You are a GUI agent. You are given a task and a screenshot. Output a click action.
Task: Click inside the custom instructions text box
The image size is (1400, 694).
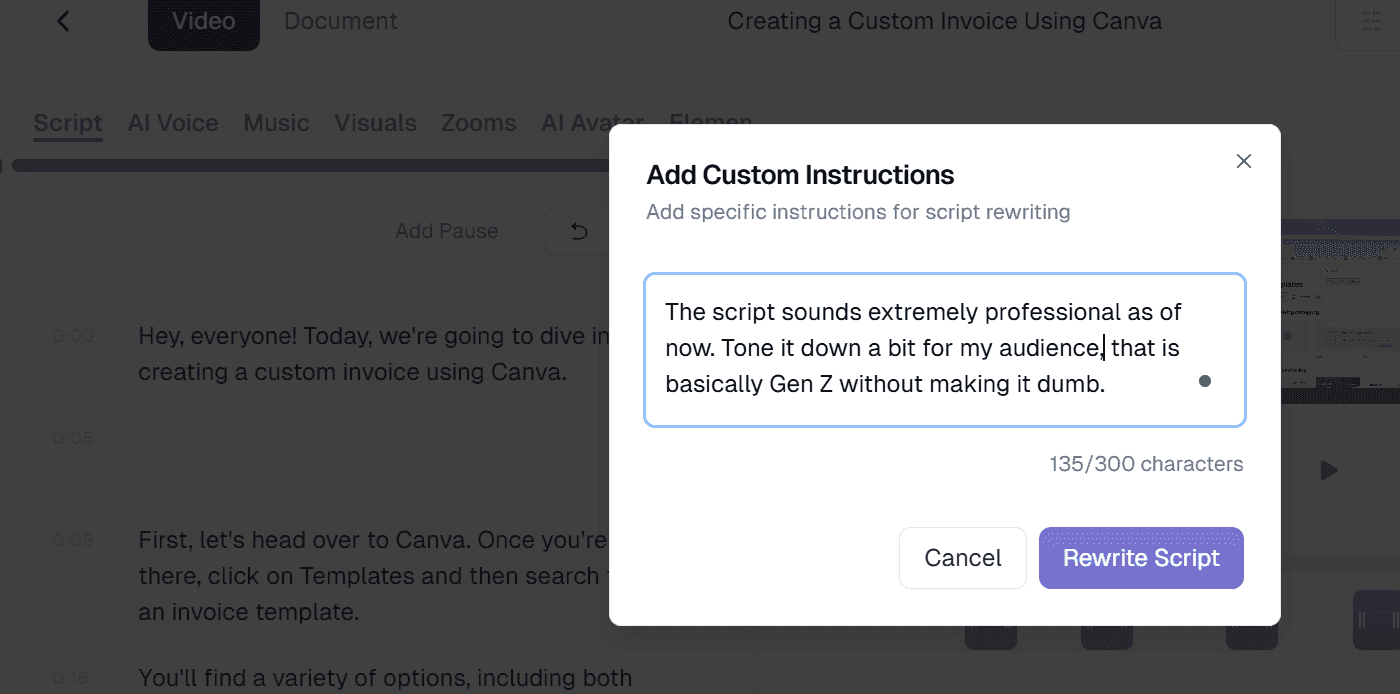(x=944, y=349)
